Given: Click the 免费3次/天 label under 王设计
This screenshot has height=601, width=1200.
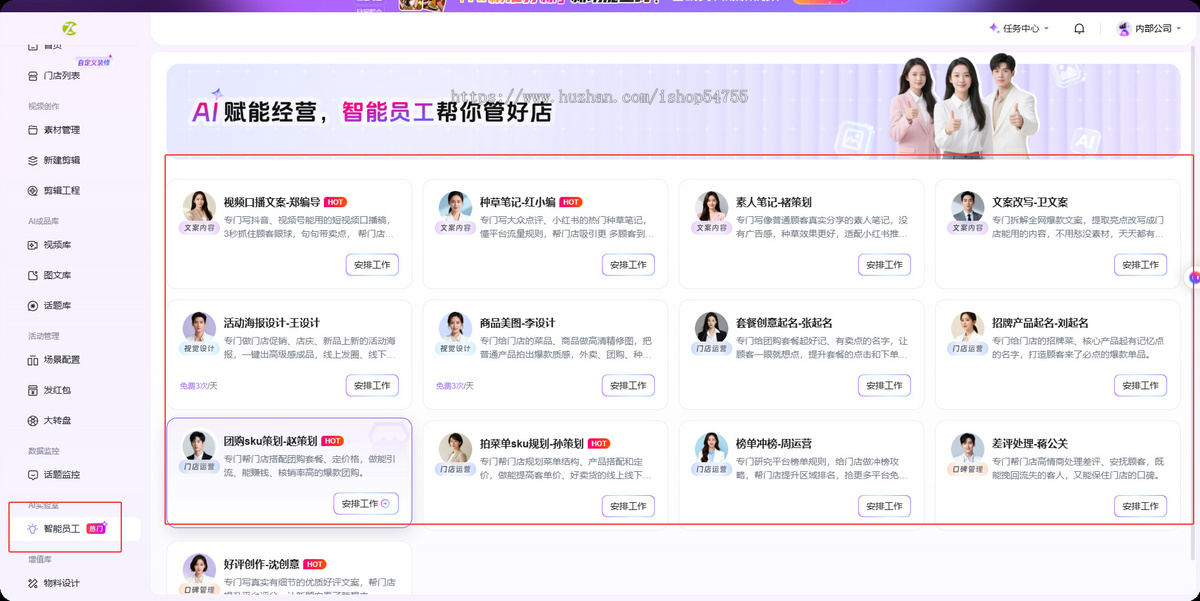Looking at the screenshot, I should (197, 386).
